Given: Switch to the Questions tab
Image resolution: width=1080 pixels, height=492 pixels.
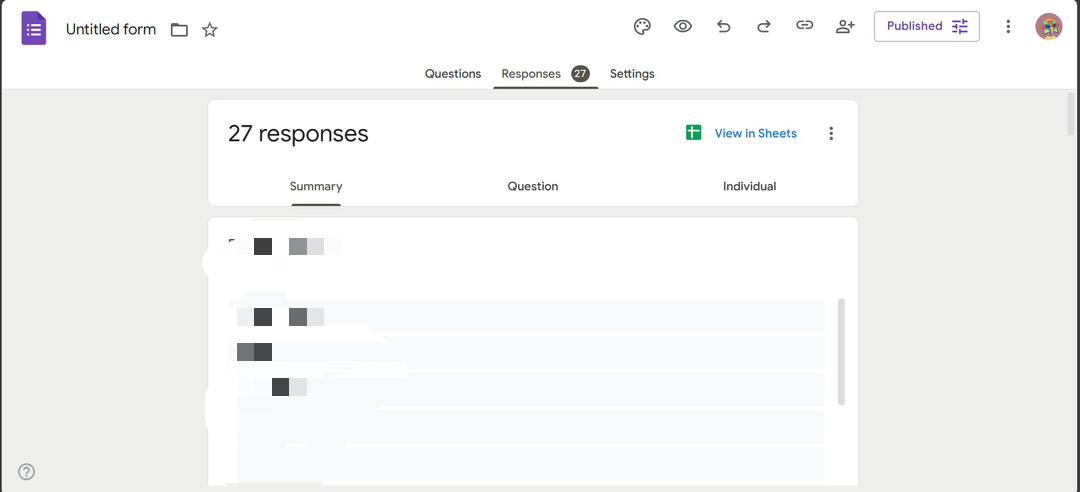Looking at the screenshot, I should pyautogui.click(x=453, y=74).
